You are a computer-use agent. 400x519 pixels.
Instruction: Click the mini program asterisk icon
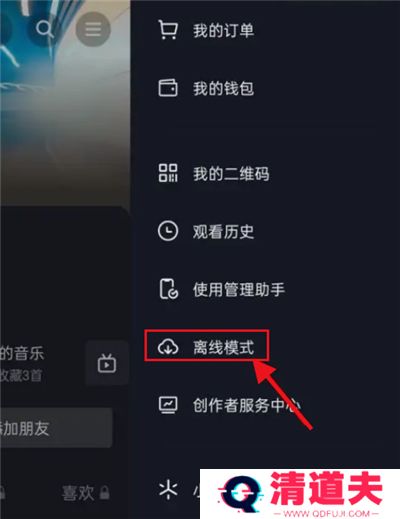[168, 490]
